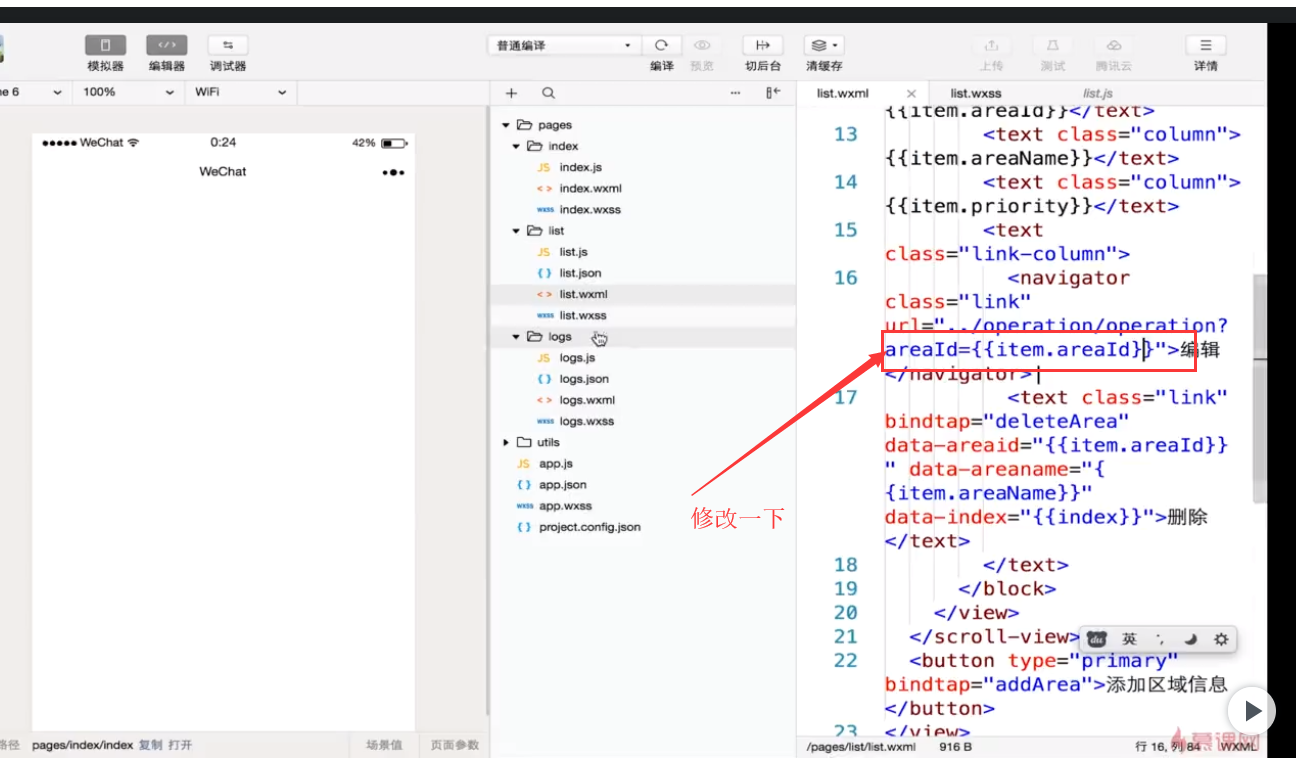The width and height of the screenshot is (1296, 758).
Task: Open the 清缓存 clear cache dropdown
Action: click(824, 45)
